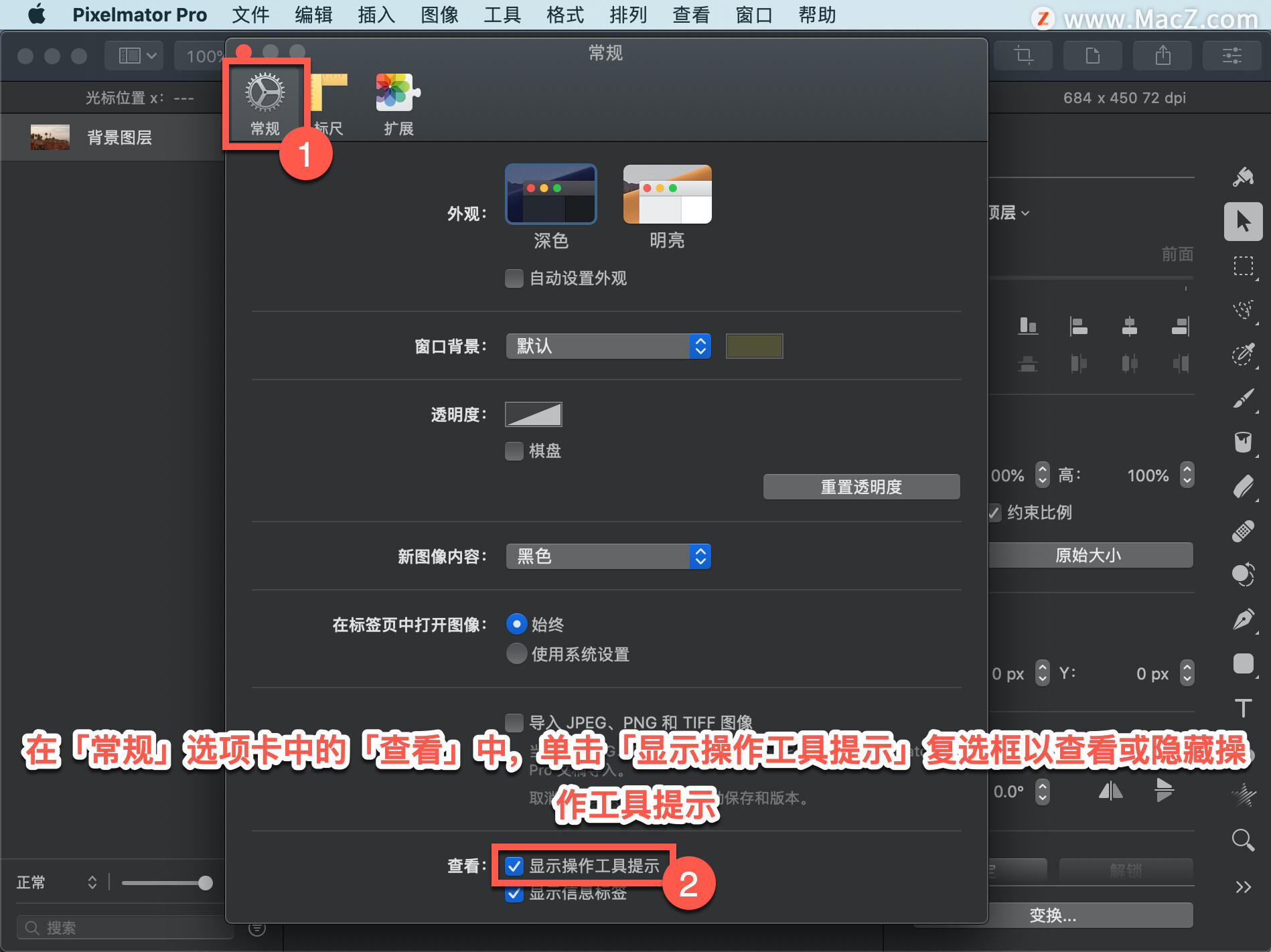Click the Y position stepper
This screenshot has width=1271, height=952.
pos(1187,673)
